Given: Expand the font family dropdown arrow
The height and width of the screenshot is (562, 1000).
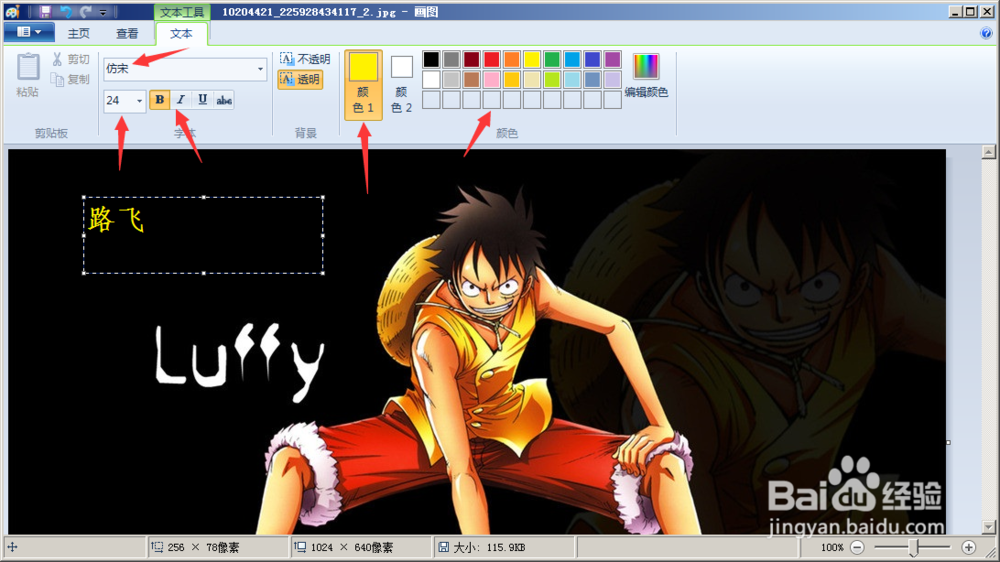Looking at the screenshot, I should (260, 69).
